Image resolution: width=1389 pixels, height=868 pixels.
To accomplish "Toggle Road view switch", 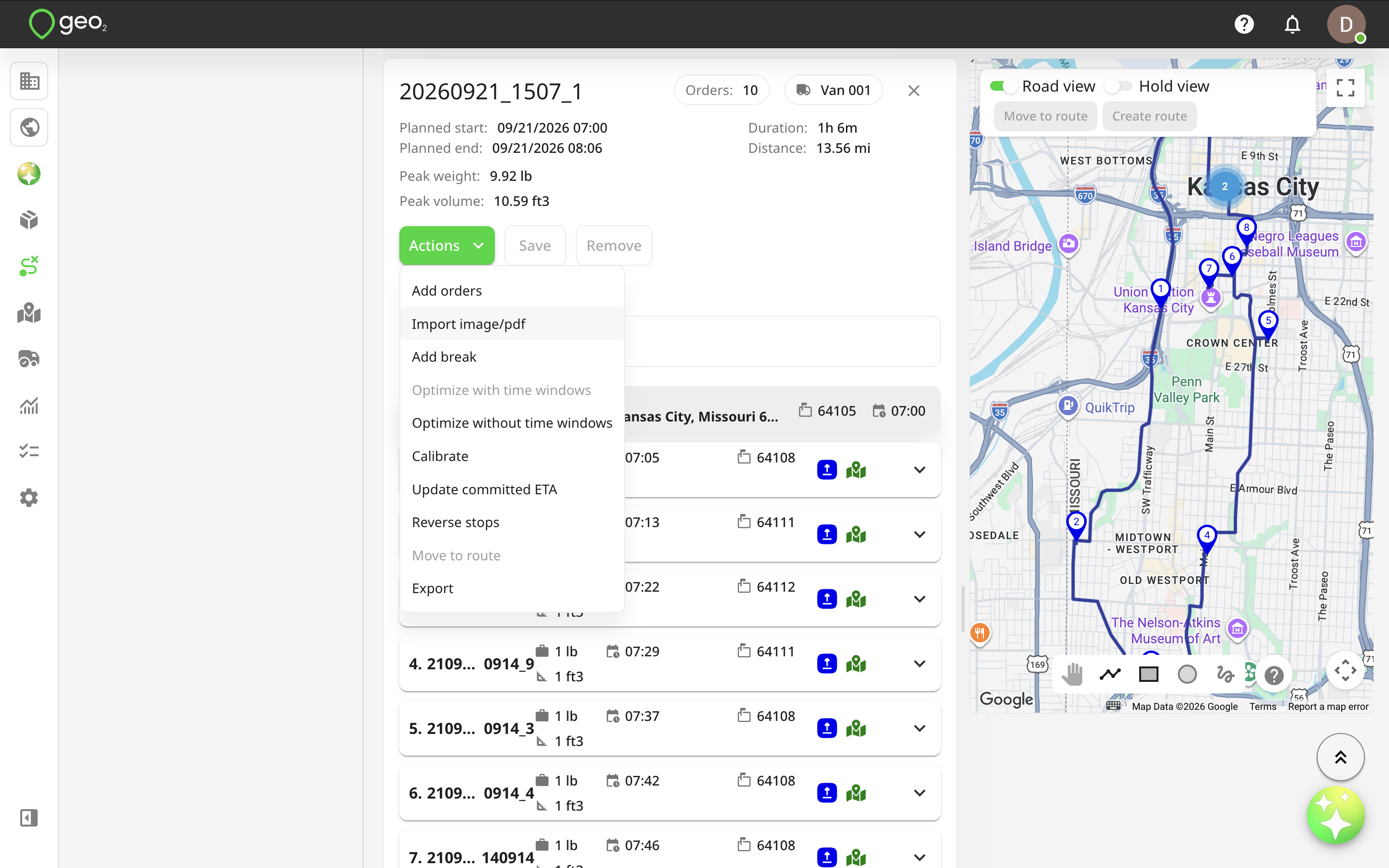I will pos(1003,86).
